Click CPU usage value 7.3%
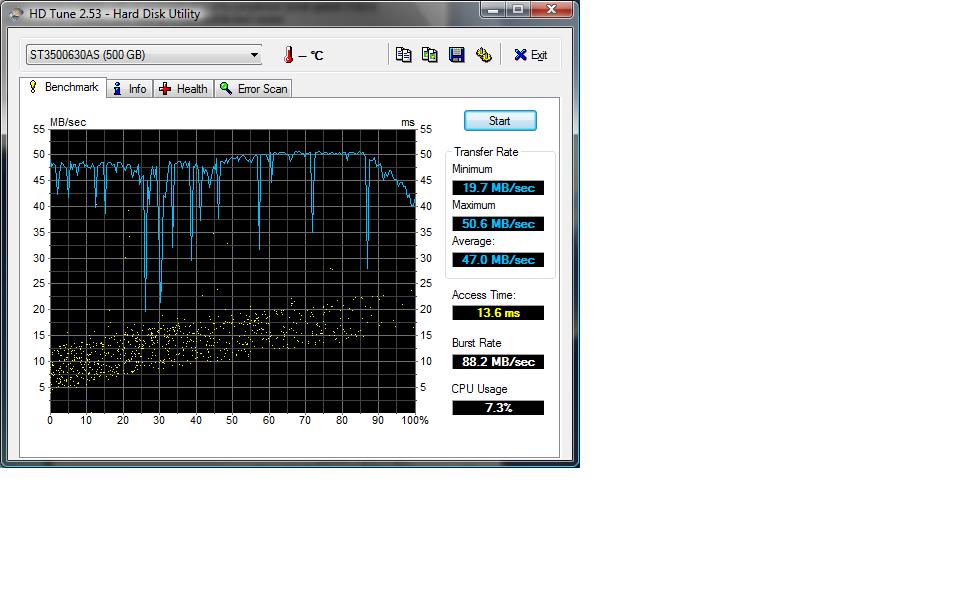 498,408
